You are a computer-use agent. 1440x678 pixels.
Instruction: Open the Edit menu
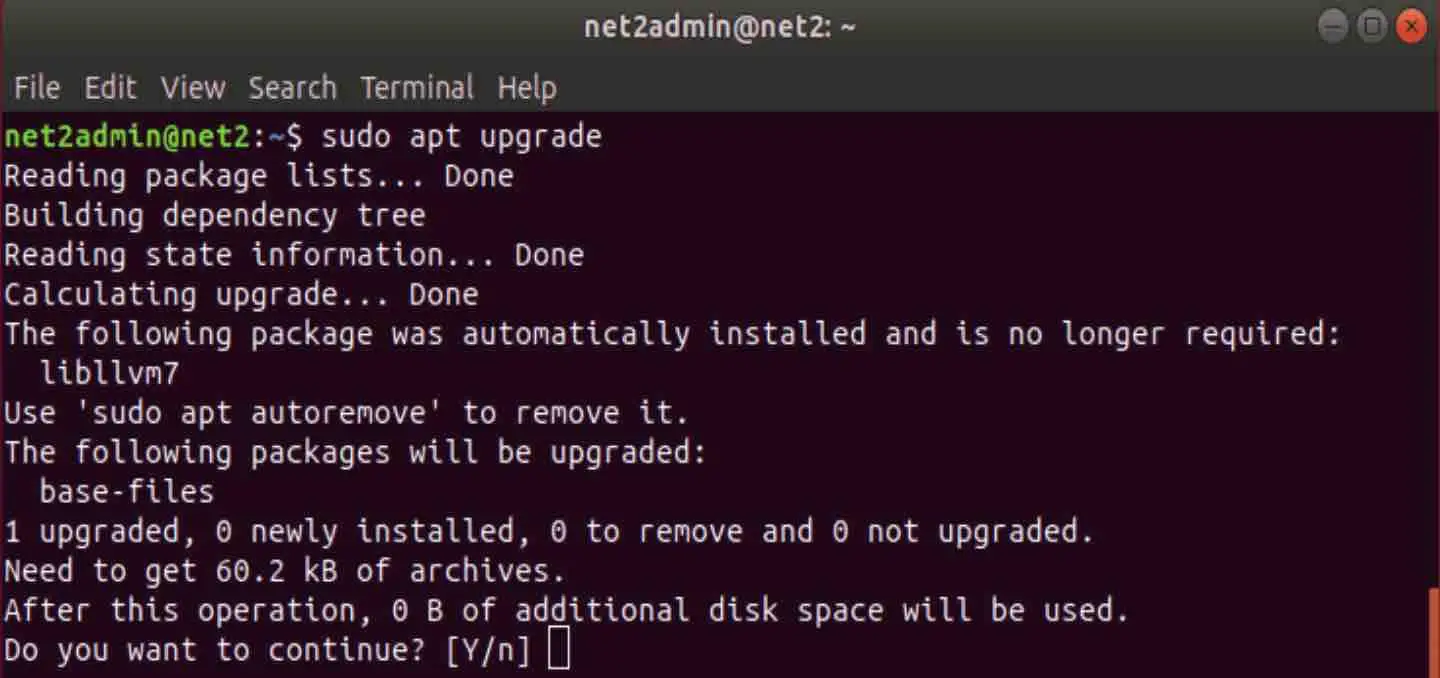(x=110, y=88)
